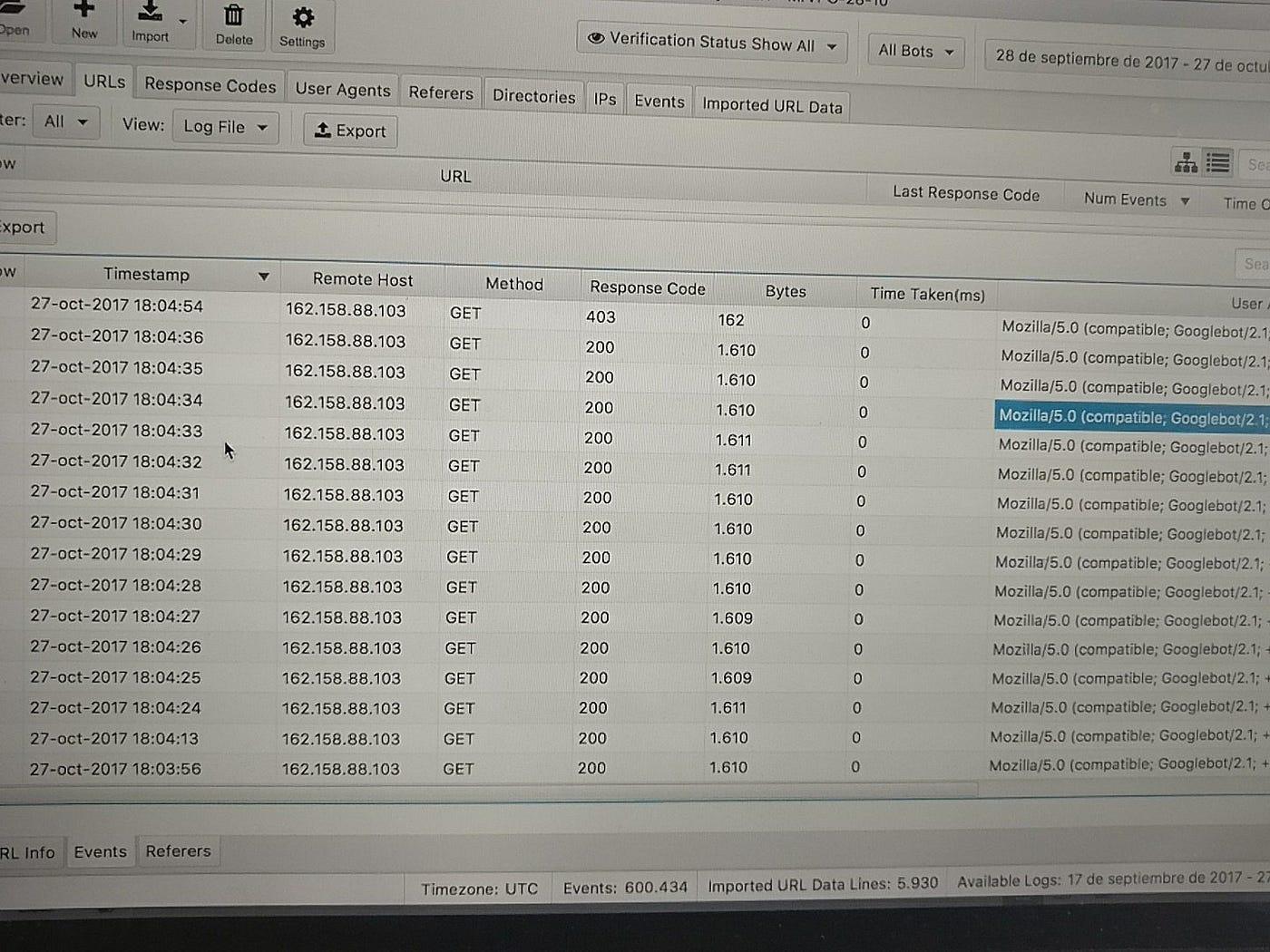1270x952 pixels.
Task: Open the All filter dropdown
Action: (x=65, y=121)
